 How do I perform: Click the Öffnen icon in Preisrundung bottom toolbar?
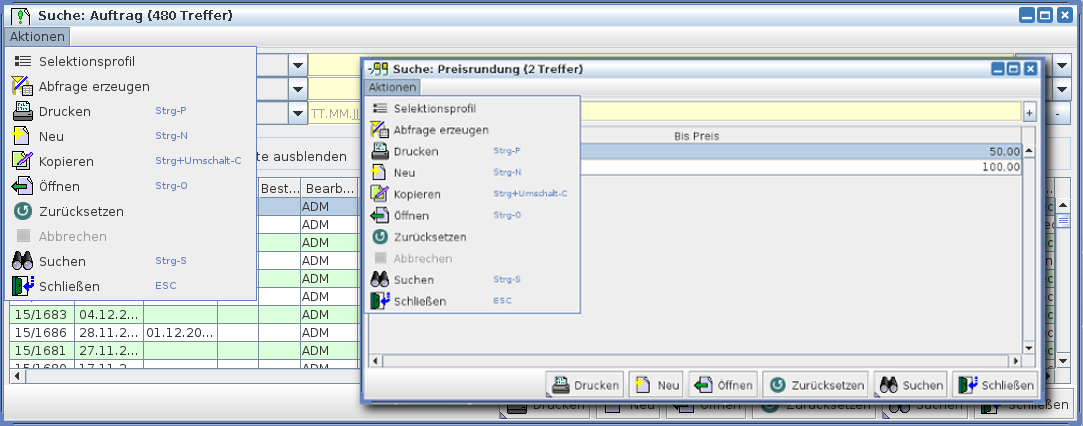(702, 385)
